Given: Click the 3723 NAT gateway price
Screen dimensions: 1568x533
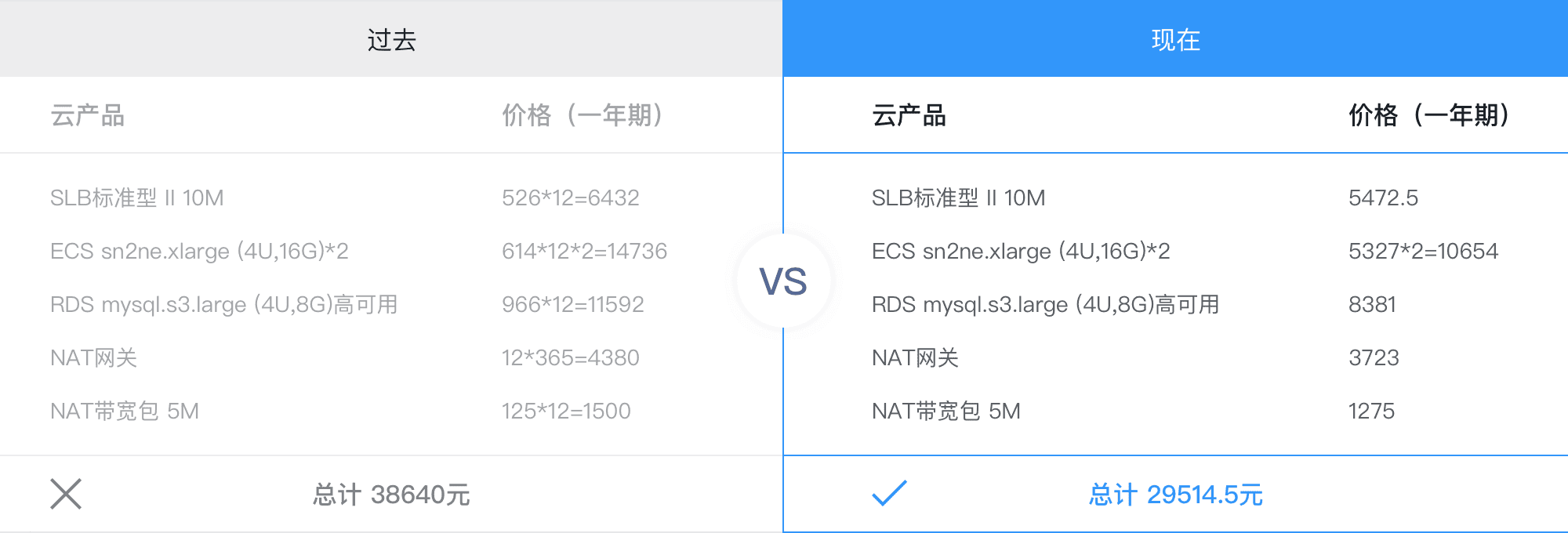Looking at the screenshot, I should pos(1374,357).
